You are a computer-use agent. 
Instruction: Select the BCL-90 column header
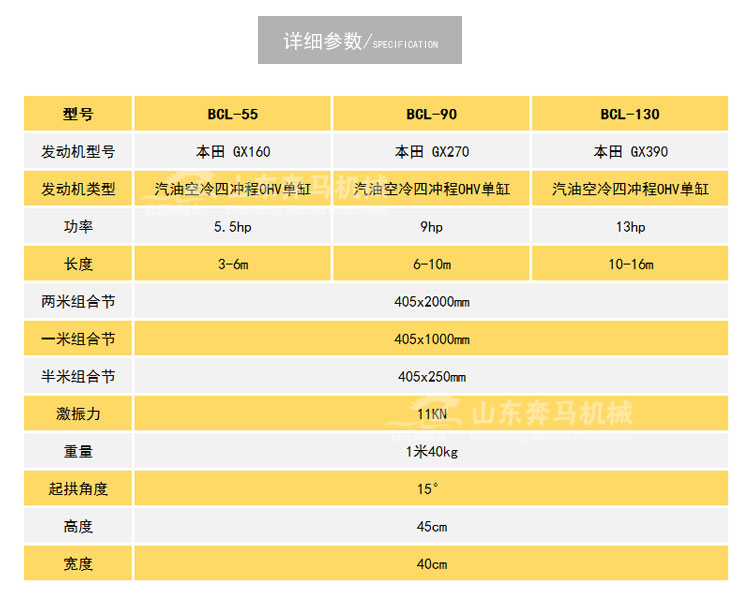tap(431, 115)
